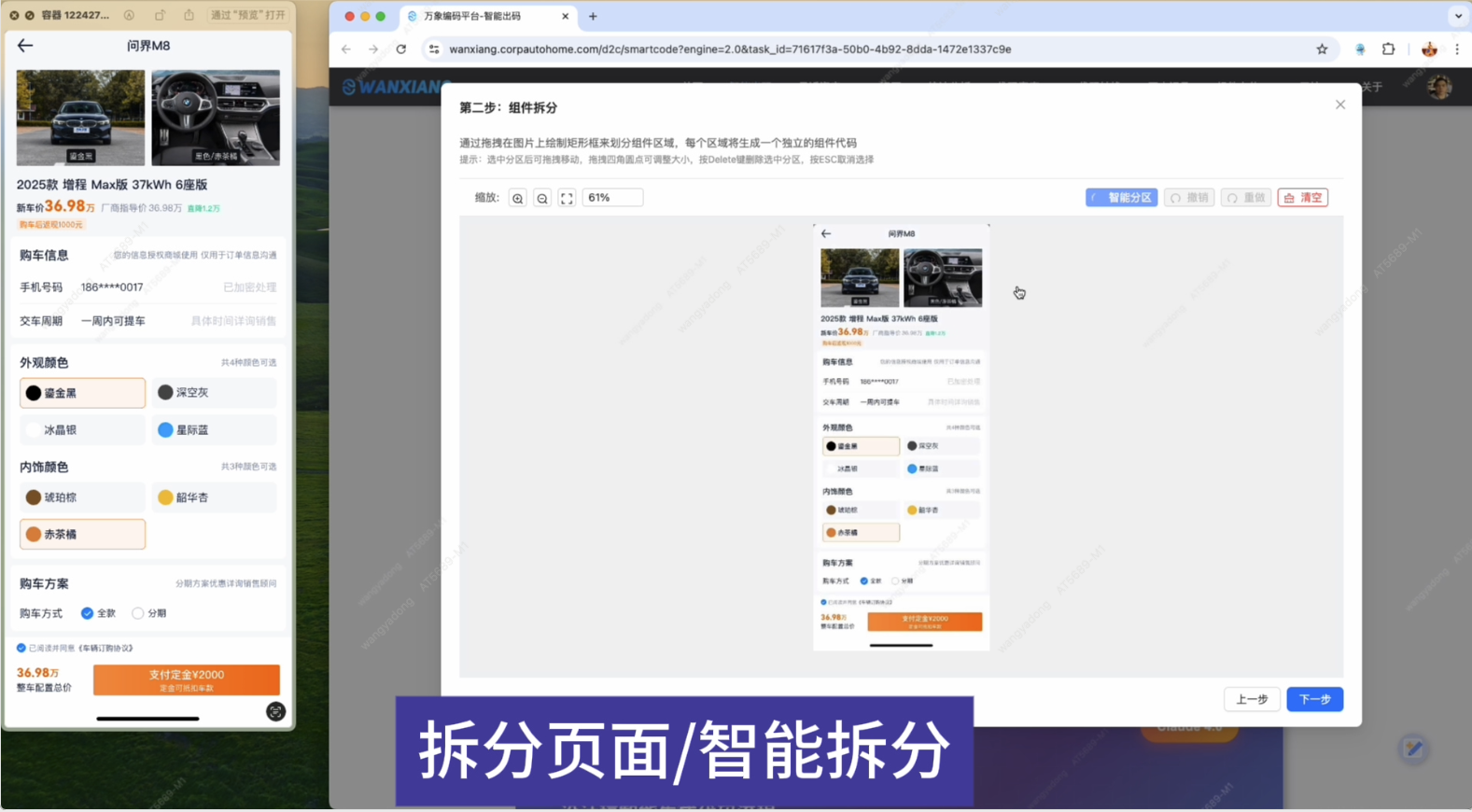The width and height of the screenshot is (1472, 812).
Task: Click the 撤销 undo button
Action: (x=1189, y=198)
